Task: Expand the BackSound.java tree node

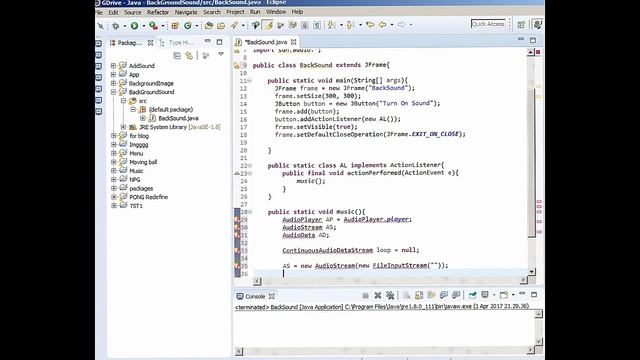Action: (142, 118)
